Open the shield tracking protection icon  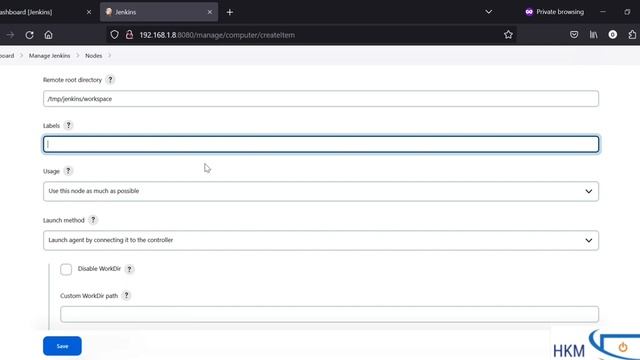[114, 35]
